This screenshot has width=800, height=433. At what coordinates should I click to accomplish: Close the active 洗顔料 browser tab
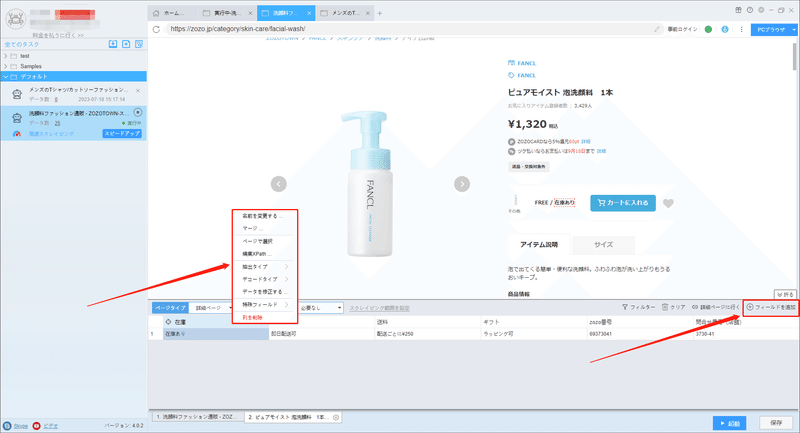click(309, 13)
